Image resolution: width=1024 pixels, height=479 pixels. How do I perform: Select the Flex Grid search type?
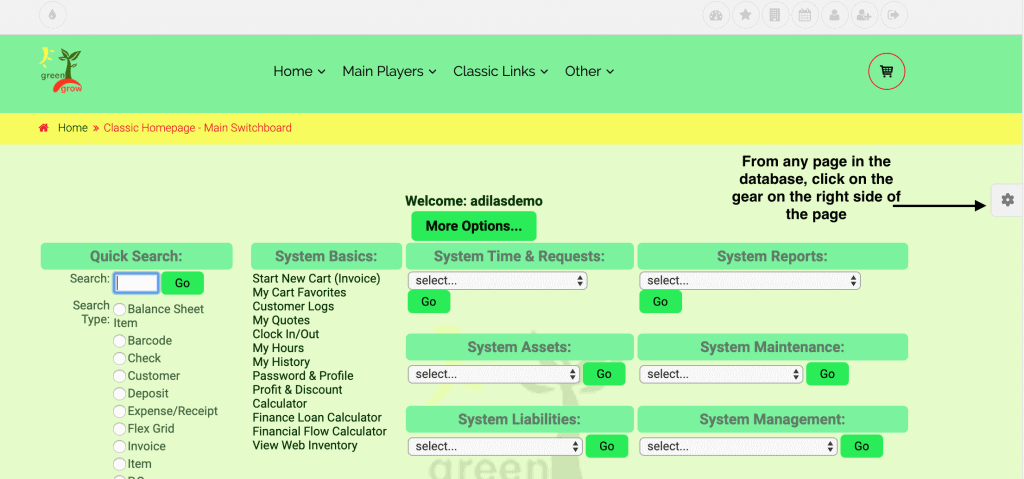(120, 429)
